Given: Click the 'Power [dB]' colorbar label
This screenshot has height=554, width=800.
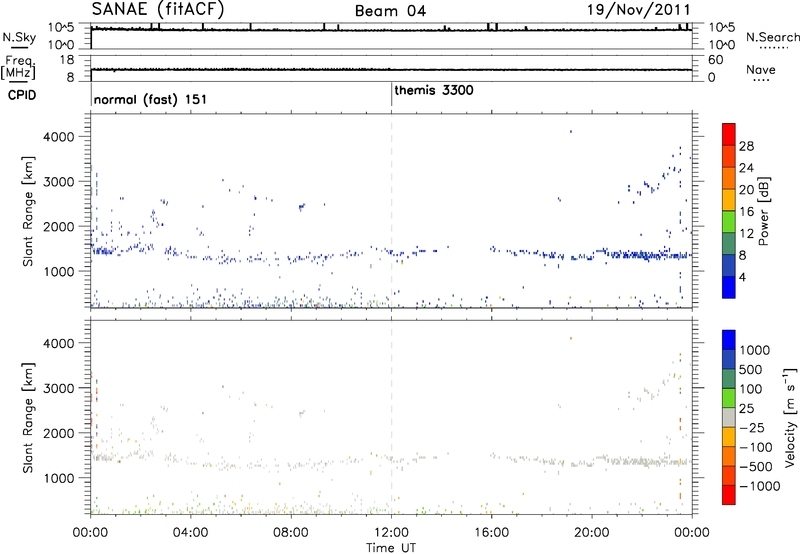Looking at the screenshot, I should (764, 211).
